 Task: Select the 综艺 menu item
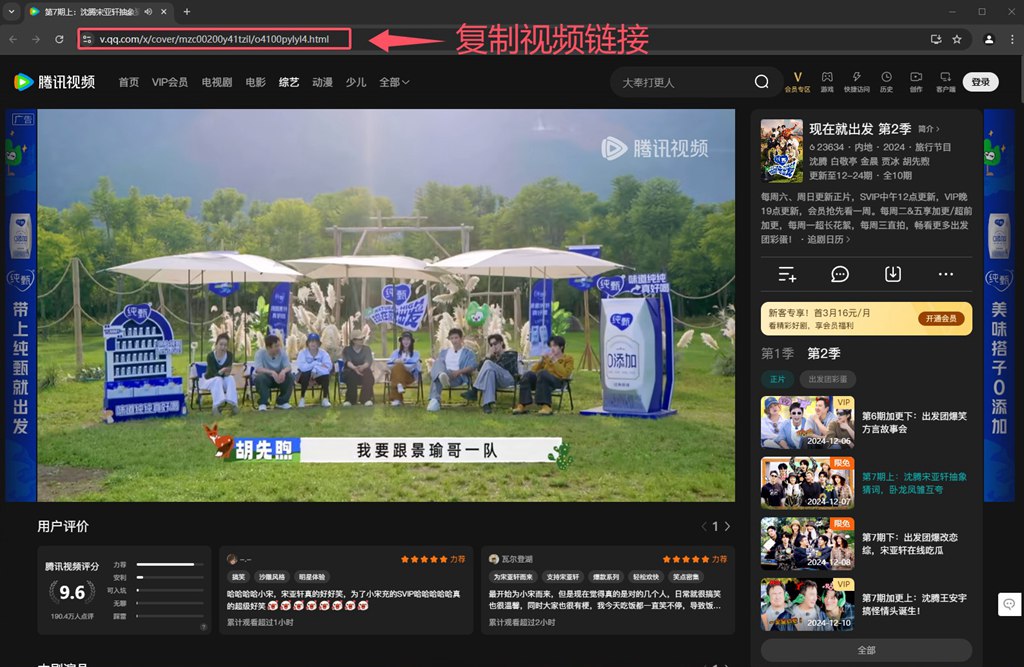point(288,83)
